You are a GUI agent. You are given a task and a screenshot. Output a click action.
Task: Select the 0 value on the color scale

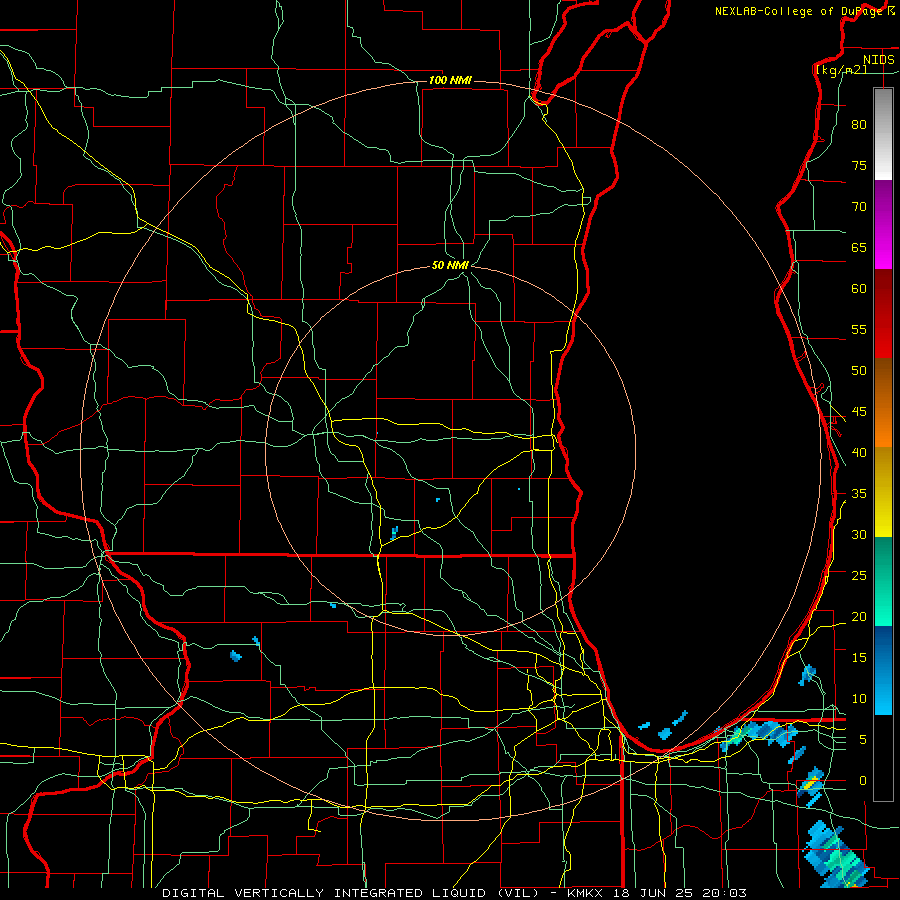click(x=863, y=781)
